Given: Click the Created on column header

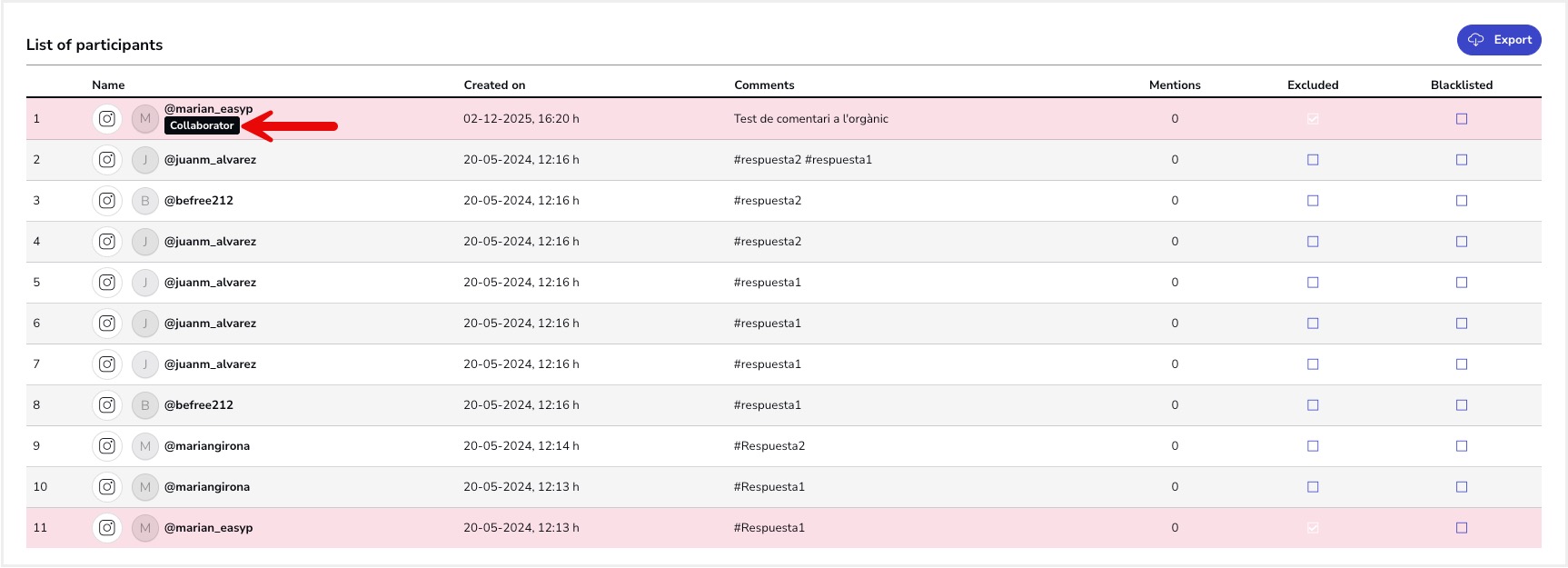Looking at the screenshot, I should [494, 85].
